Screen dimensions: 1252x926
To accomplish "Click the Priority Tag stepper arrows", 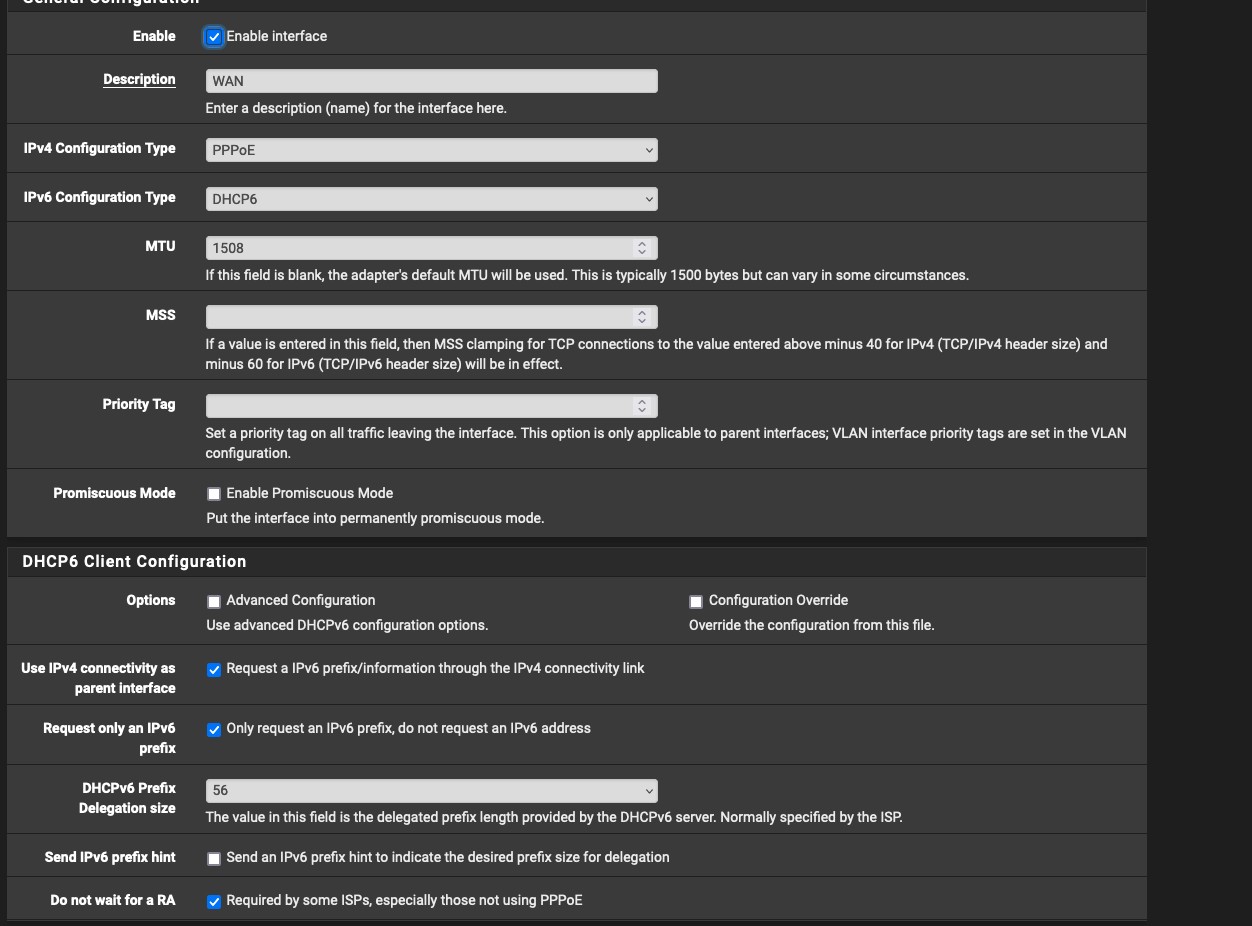I will [x=641, y=406].
